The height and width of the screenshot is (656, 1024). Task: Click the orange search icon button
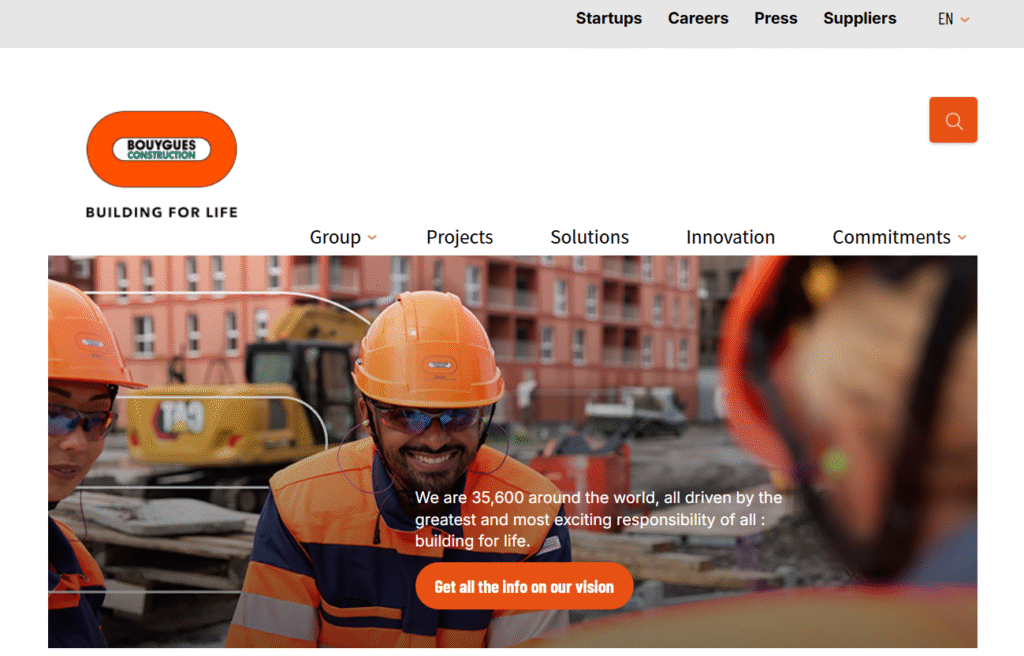coord(953,120)
